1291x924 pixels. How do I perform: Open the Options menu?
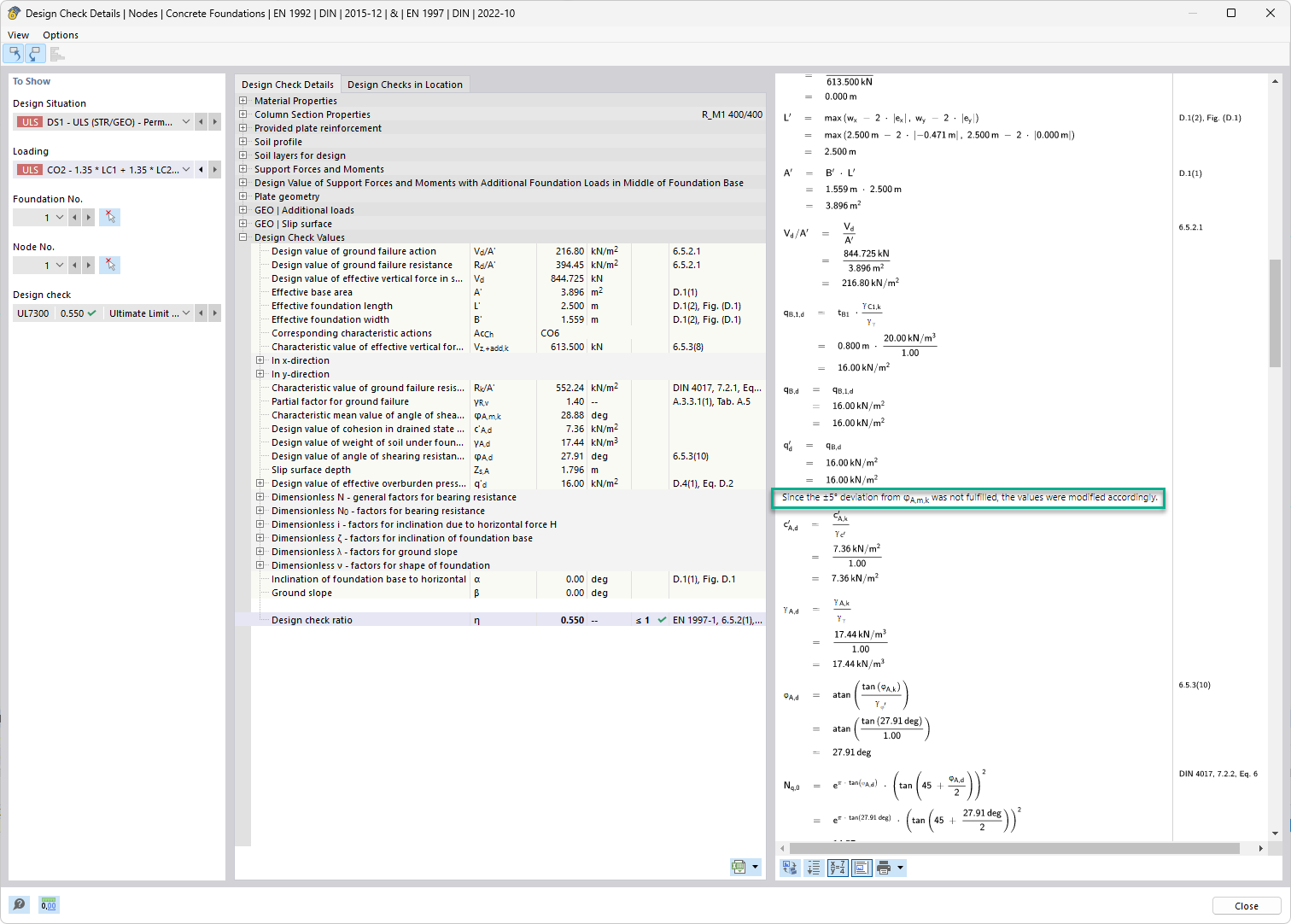point(61,35)
